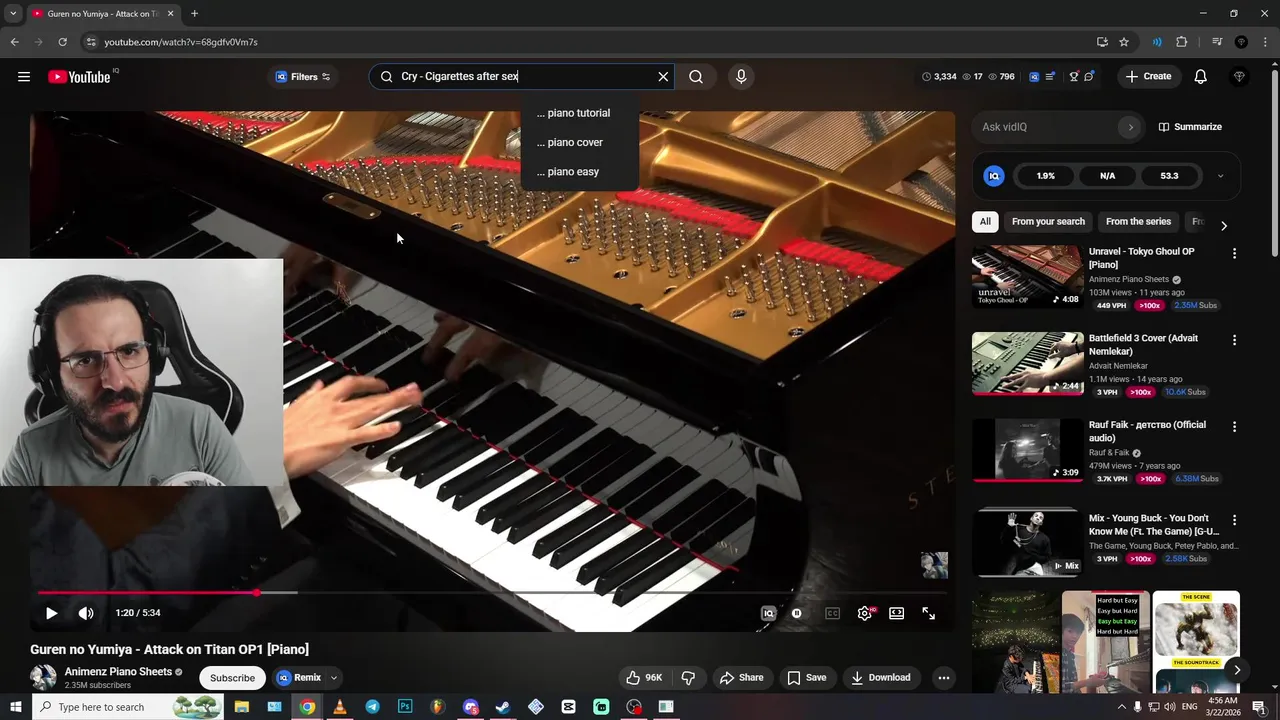Click the blue vidIQ badge in score panel
Viewport: 1280px width, 720px height.
[x=994, y=176]
